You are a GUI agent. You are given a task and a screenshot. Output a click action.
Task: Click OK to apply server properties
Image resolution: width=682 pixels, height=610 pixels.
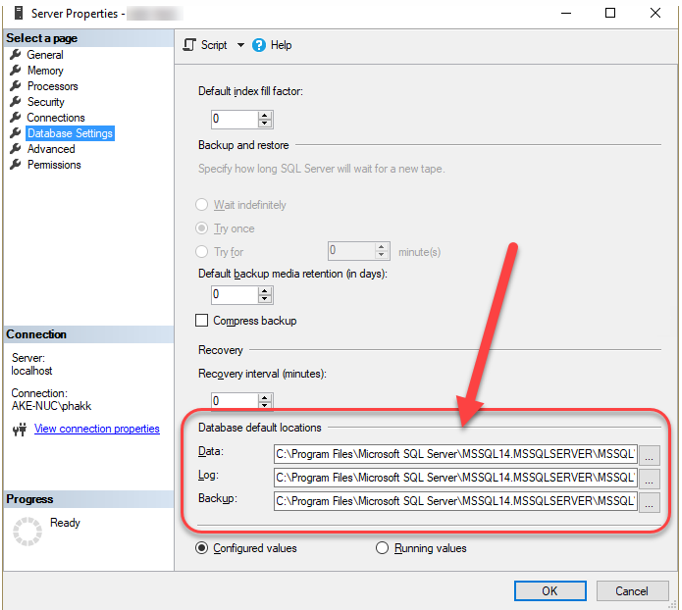point(549,591)
